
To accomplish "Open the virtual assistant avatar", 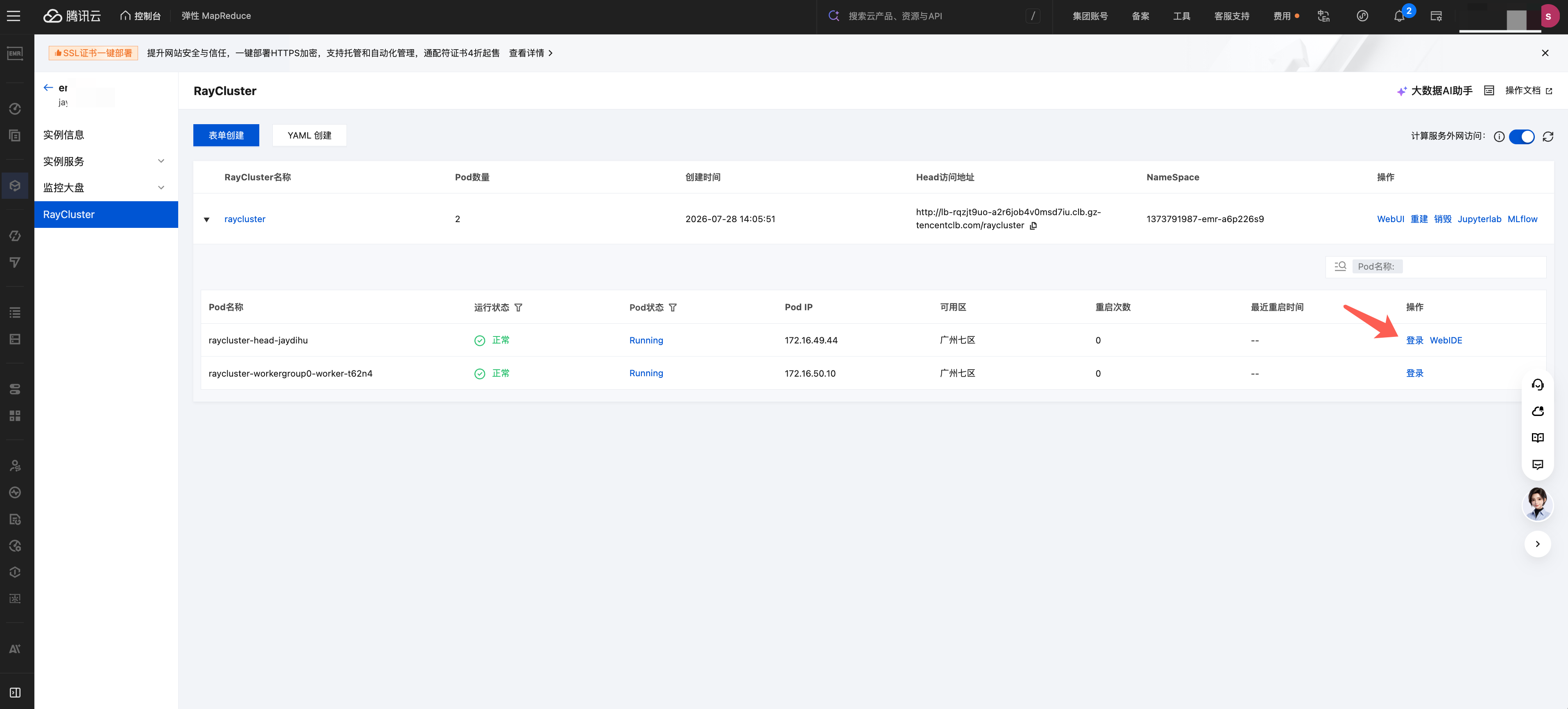I will coord(1538,504).
